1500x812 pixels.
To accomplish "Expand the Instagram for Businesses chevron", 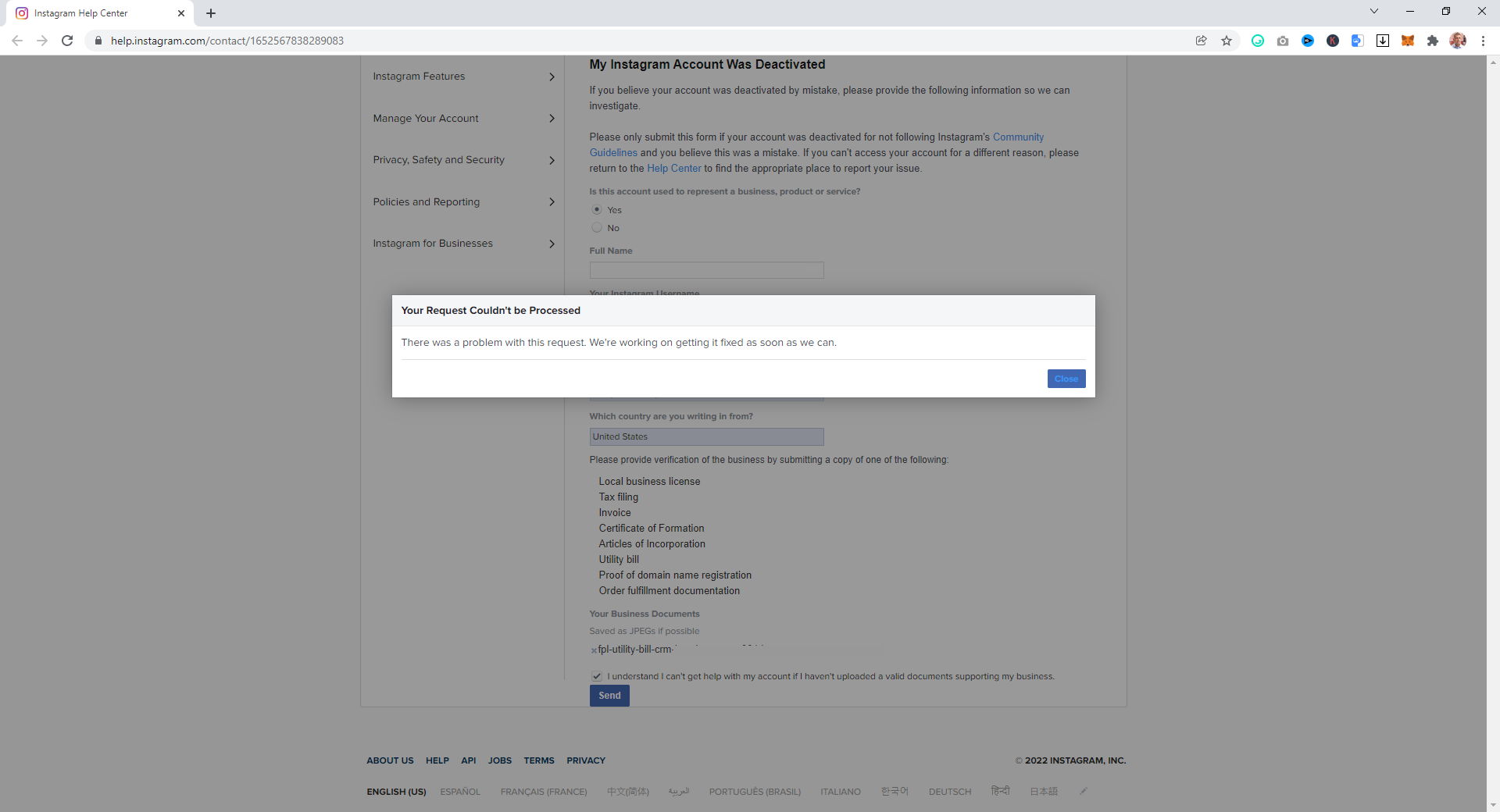I will tap(552, 244).
